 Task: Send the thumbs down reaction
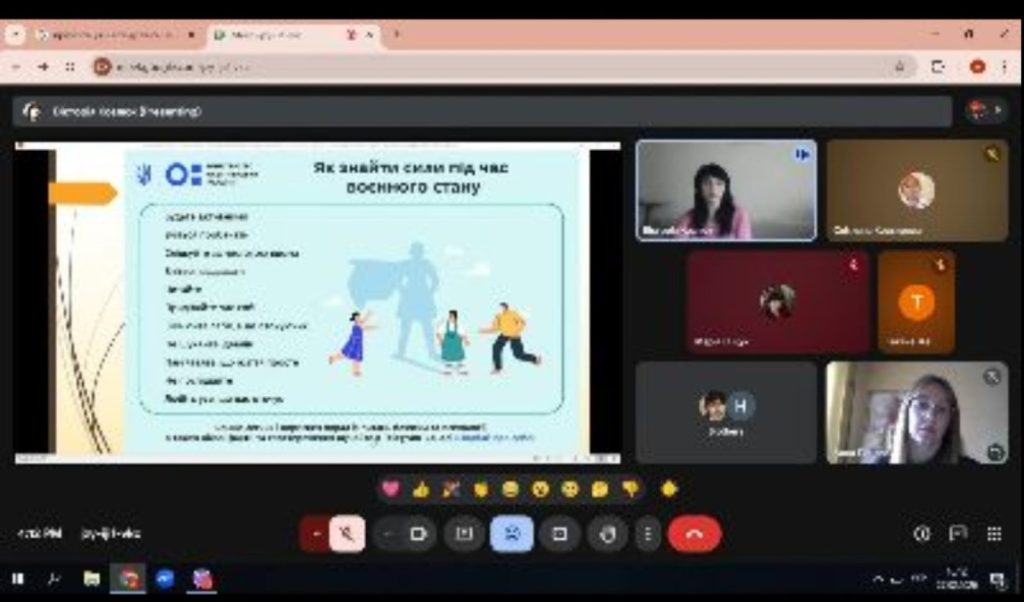[629, 489]
